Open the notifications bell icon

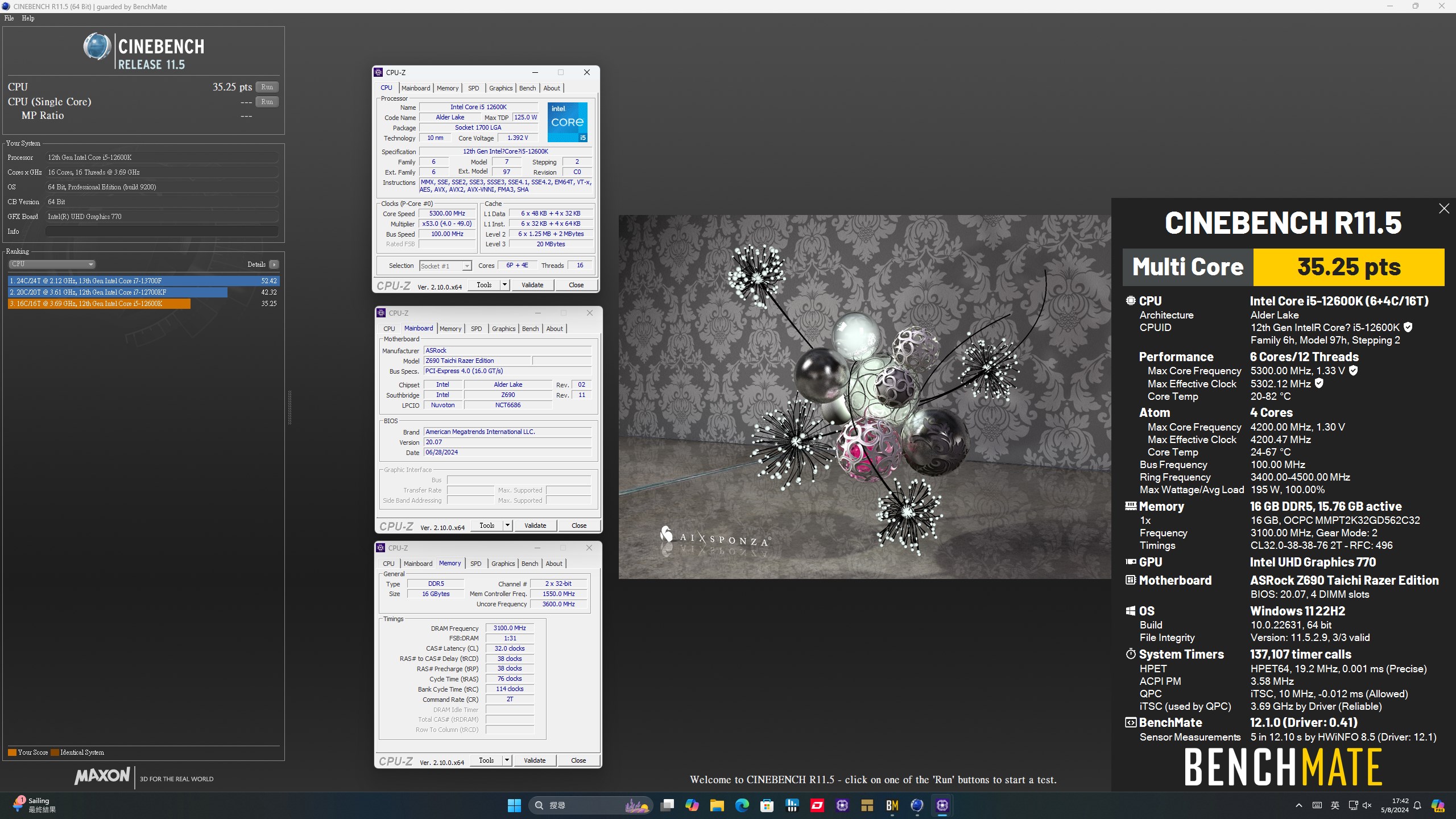1417,805
